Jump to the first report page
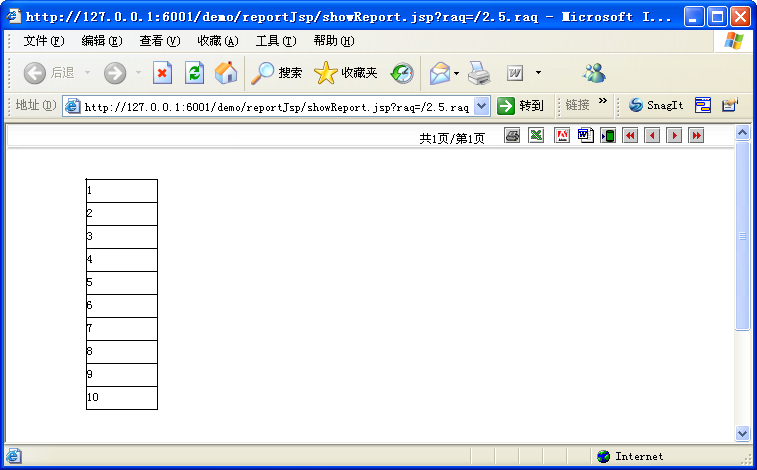Screen dimensions: 757x470 point(630,136)
